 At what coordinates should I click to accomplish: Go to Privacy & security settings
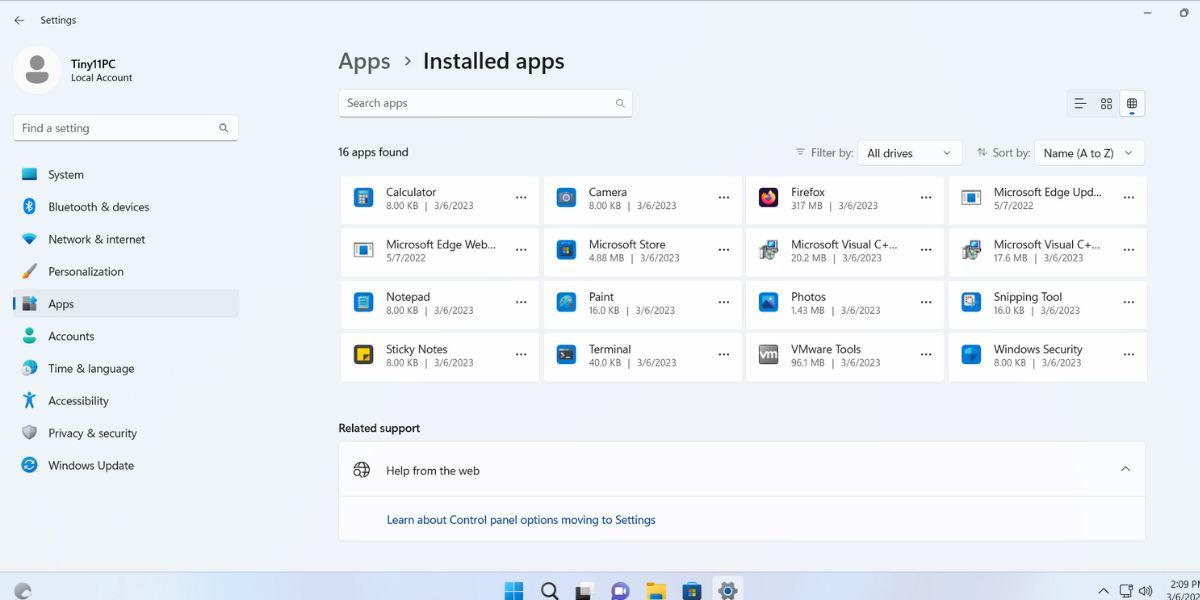click(126, 433)
